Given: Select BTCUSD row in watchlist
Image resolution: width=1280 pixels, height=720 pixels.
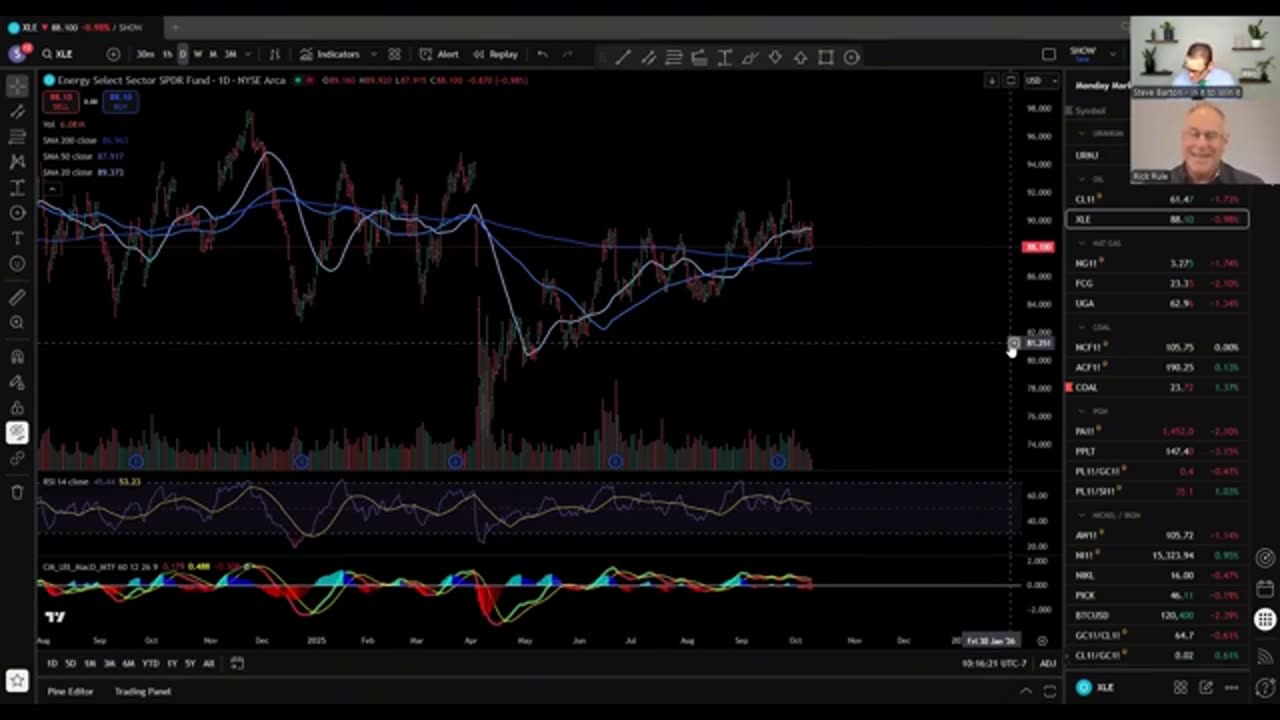Looking at the screenshot, I should (x=1158, y=615).
